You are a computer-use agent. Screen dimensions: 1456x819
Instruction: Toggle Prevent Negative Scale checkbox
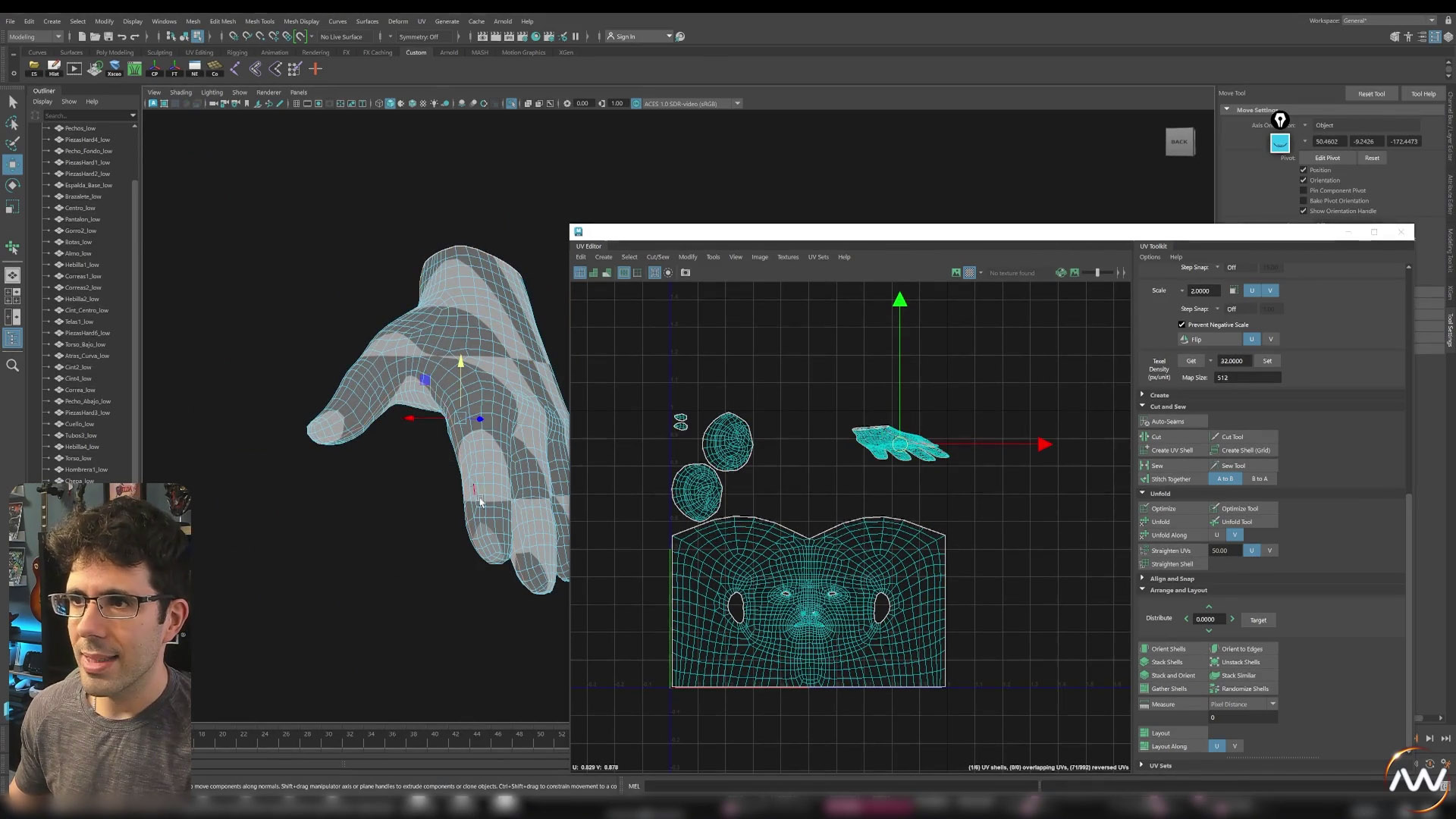pos(1181,325)
